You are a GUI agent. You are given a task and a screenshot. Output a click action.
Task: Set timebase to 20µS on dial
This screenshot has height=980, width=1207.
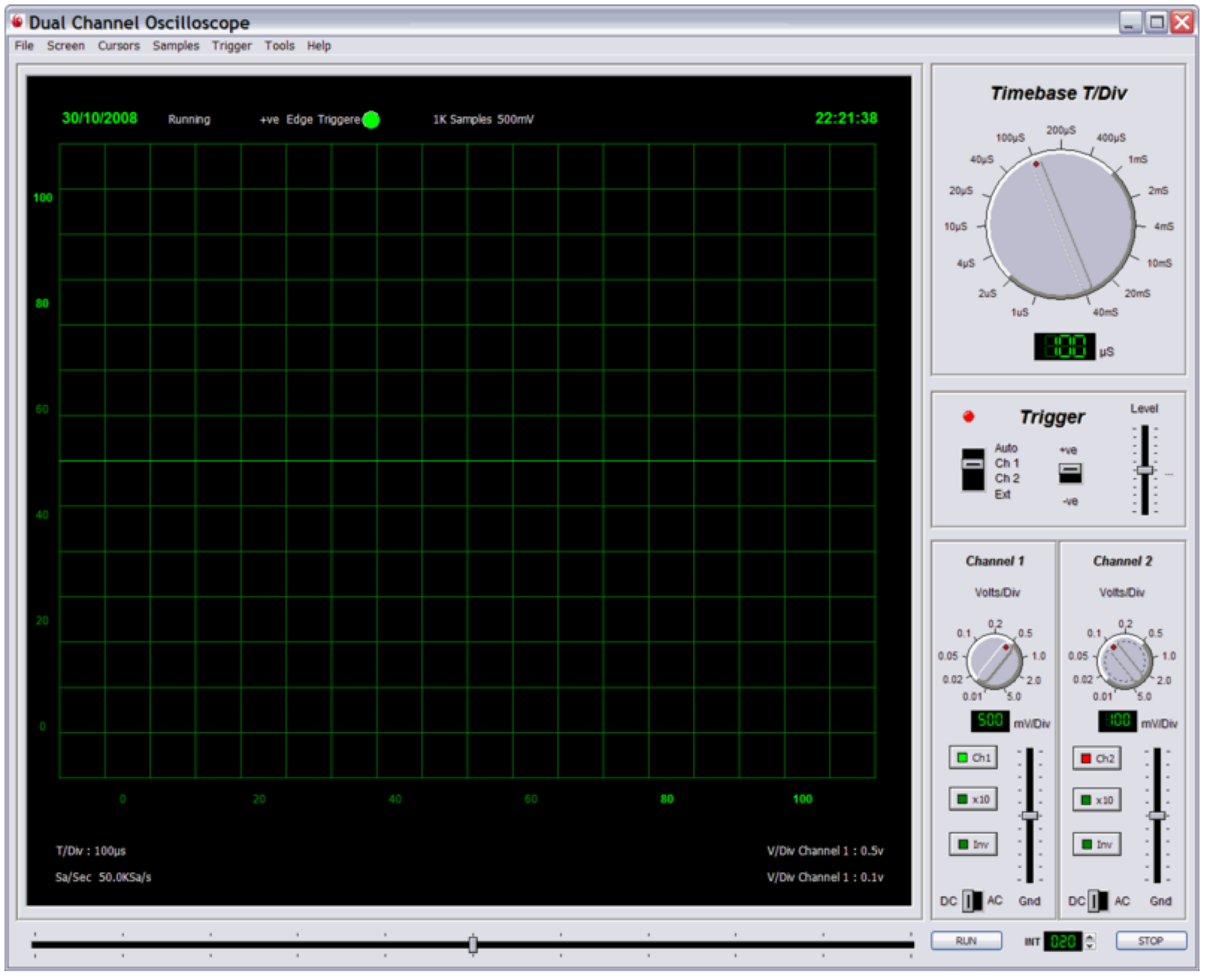[x=961, y=191]
